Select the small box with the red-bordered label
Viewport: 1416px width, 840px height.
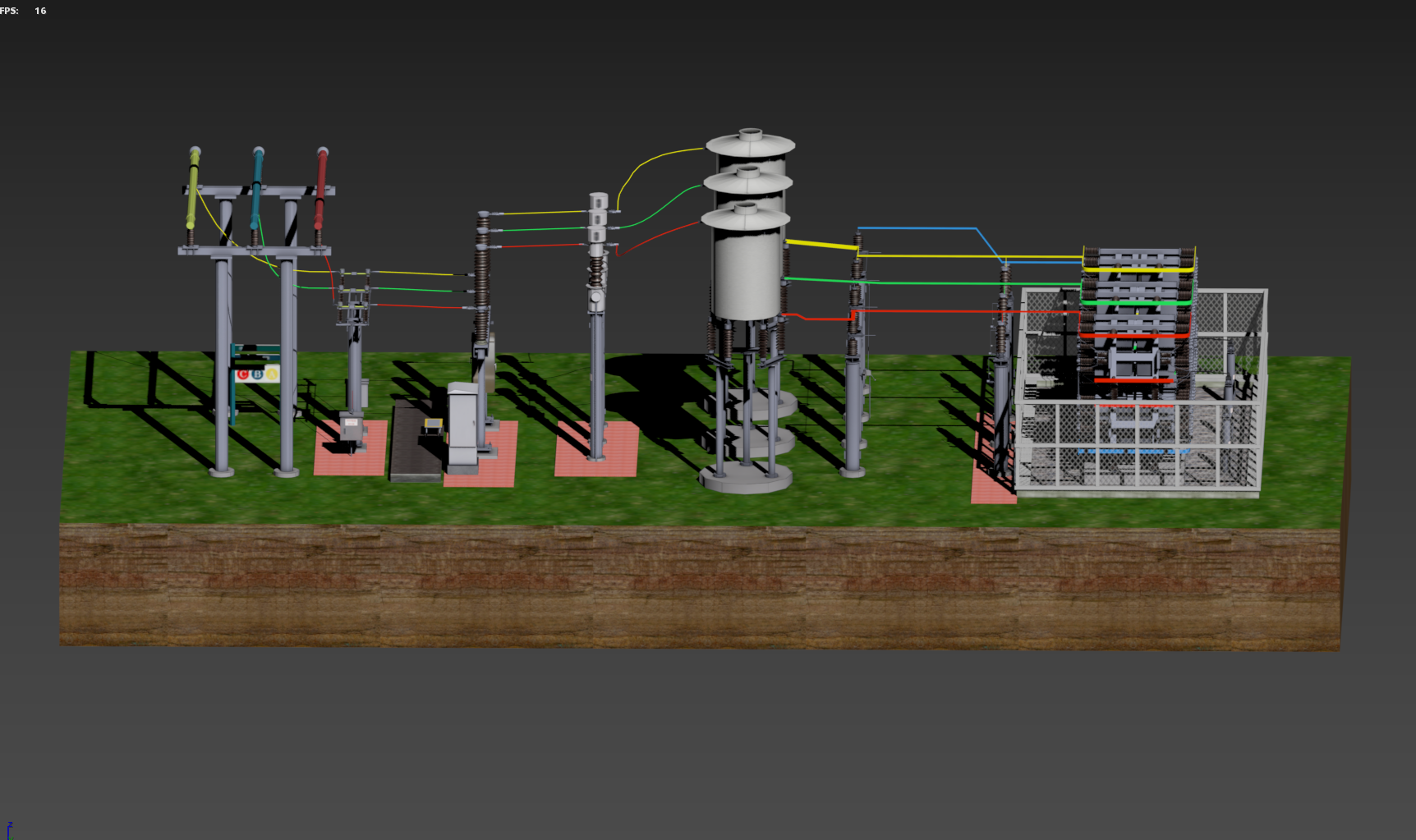point(351,429)
